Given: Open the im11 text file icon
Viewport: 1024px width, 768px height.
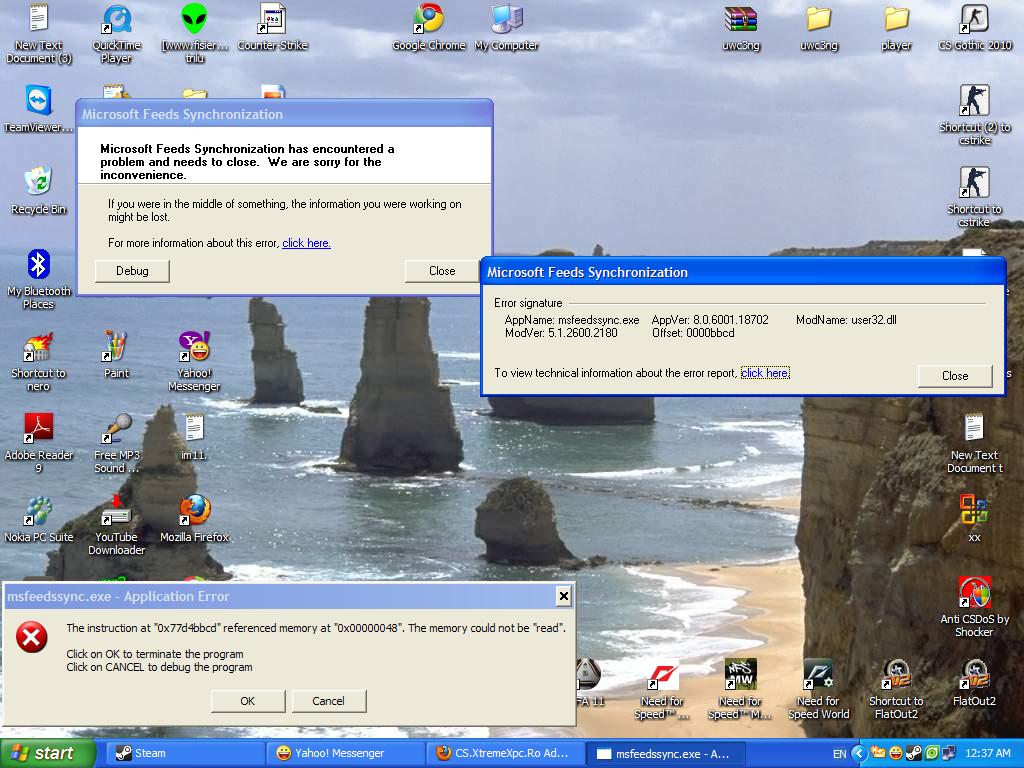Looking at the screenshot, I should [194, 436].
